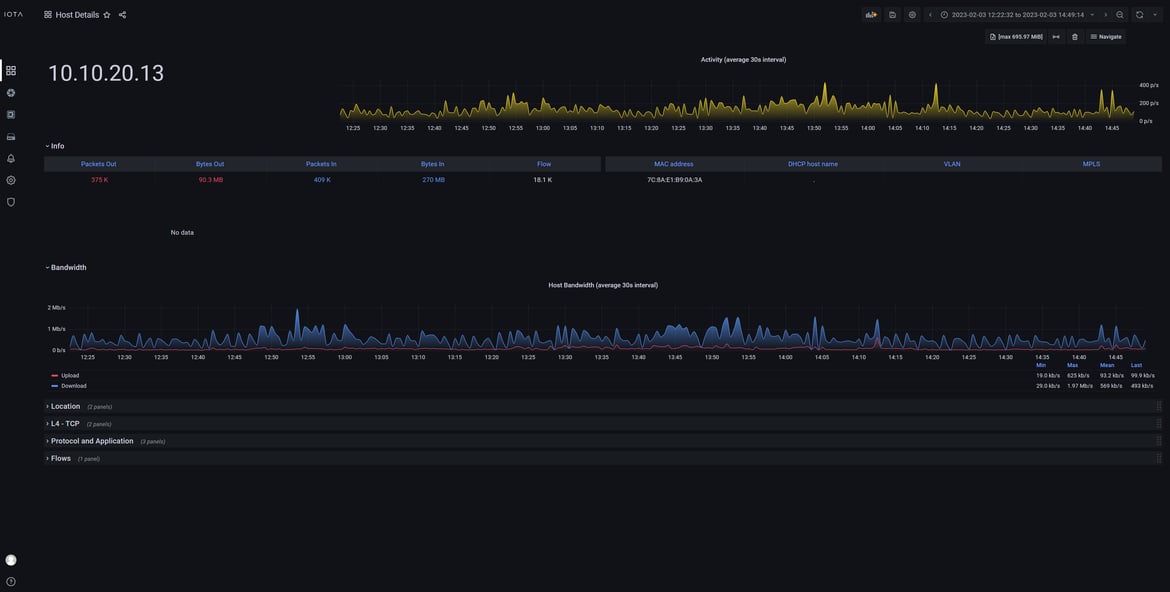1170x592 pixels.
Task: Click the share dashboard icon beside the title
Action: pyautogui.click(x=119, y=12)
